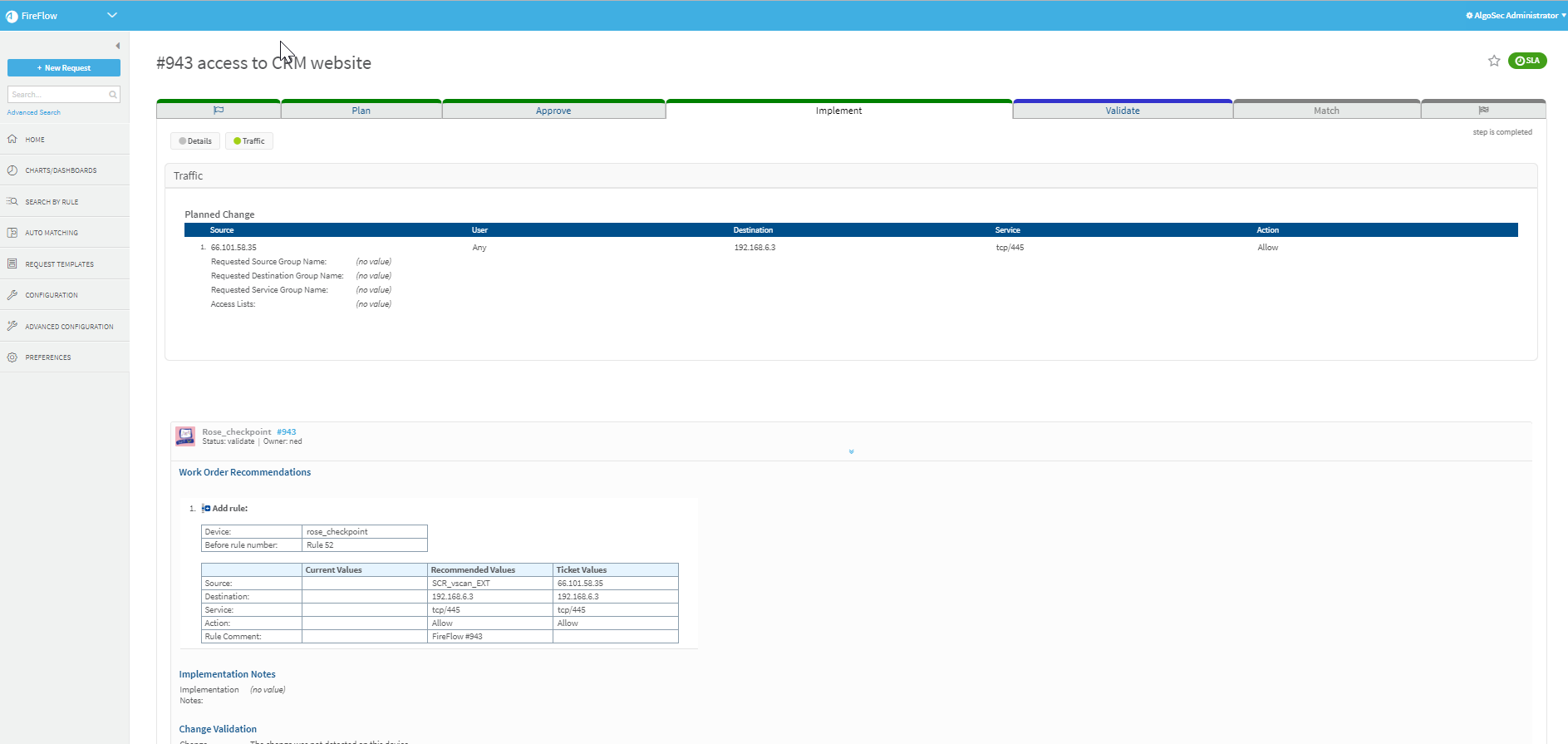This screenshot has height=744, width=1568.
Task: Click the sidebar search input field
Action: pos(58,95)
